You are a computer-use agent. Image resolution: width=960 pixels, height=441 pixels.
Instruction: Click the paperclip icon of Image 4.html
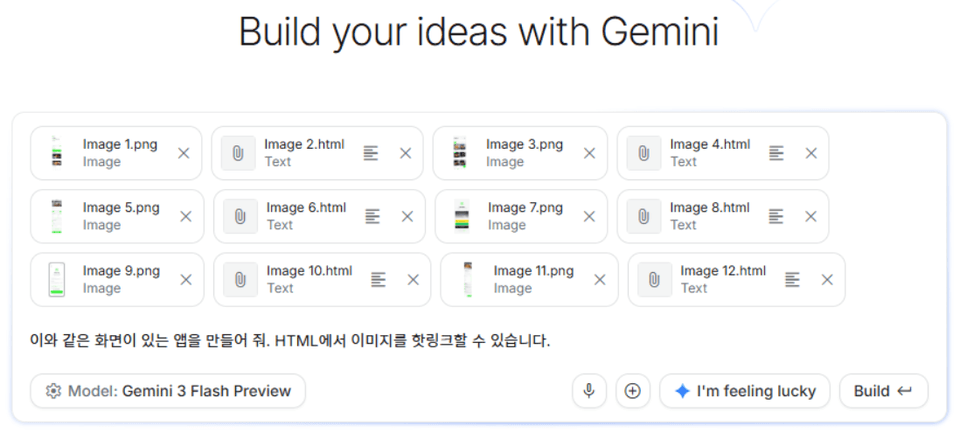(643, 153)
